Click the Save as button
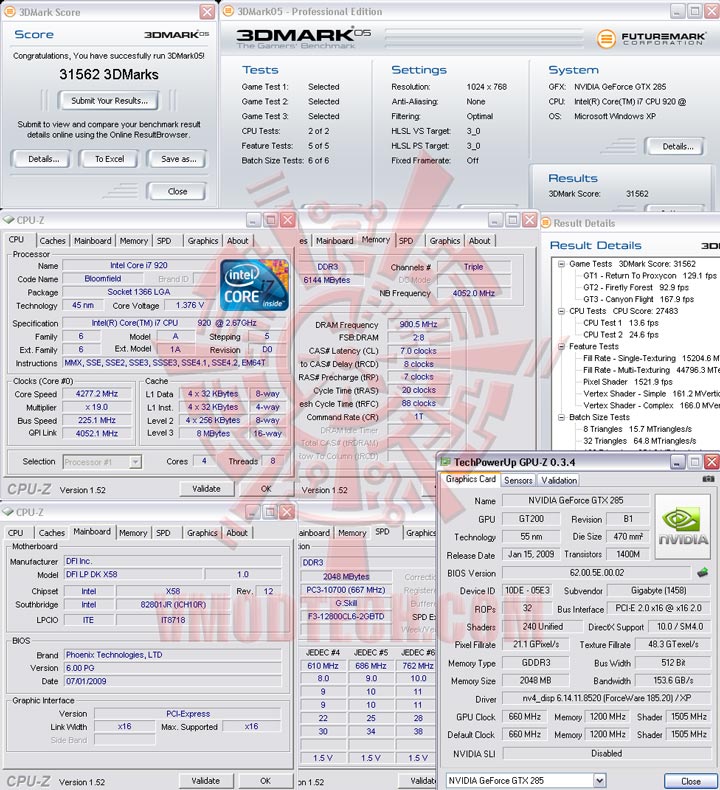Image resolution: width=720 pixels, height=790 pixels. coord(178,159)
